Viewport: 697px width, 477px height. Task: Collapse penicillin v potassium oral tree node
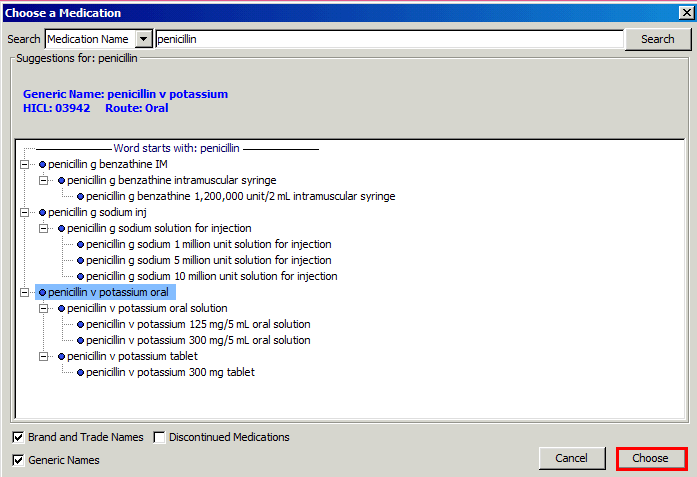(25, 292)
